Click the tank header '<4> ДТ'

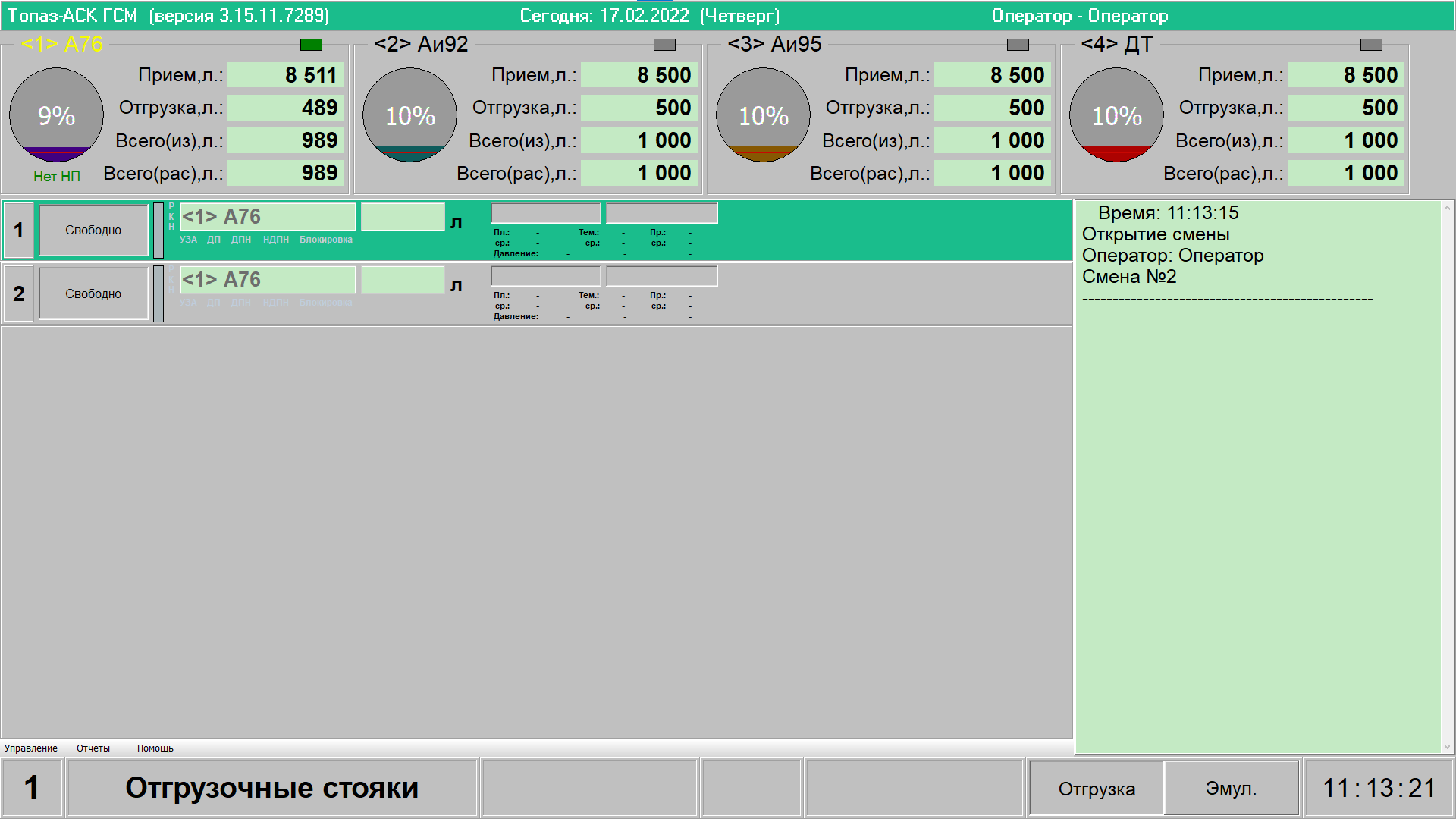(x=1117, y=44)
